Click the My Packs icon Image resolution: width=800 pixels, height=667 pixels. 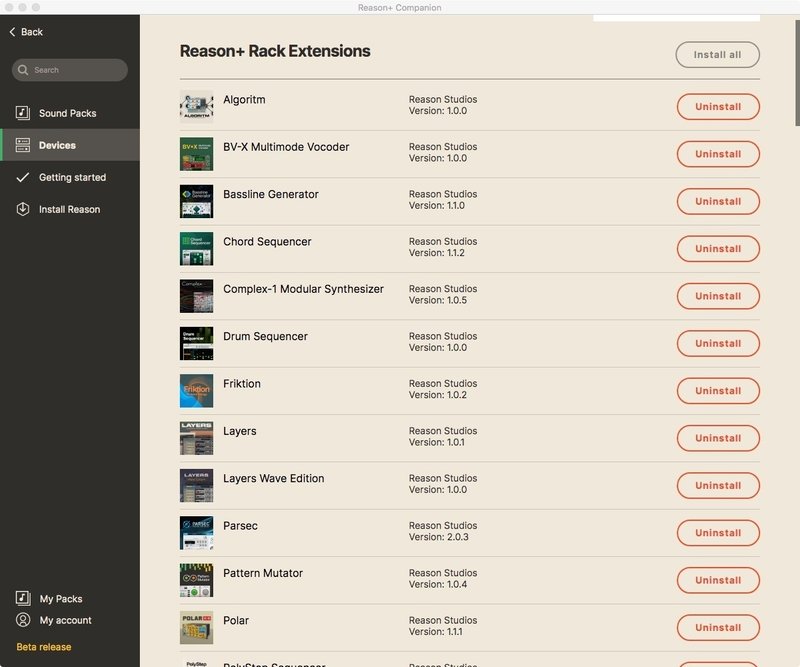coord(23,598)
